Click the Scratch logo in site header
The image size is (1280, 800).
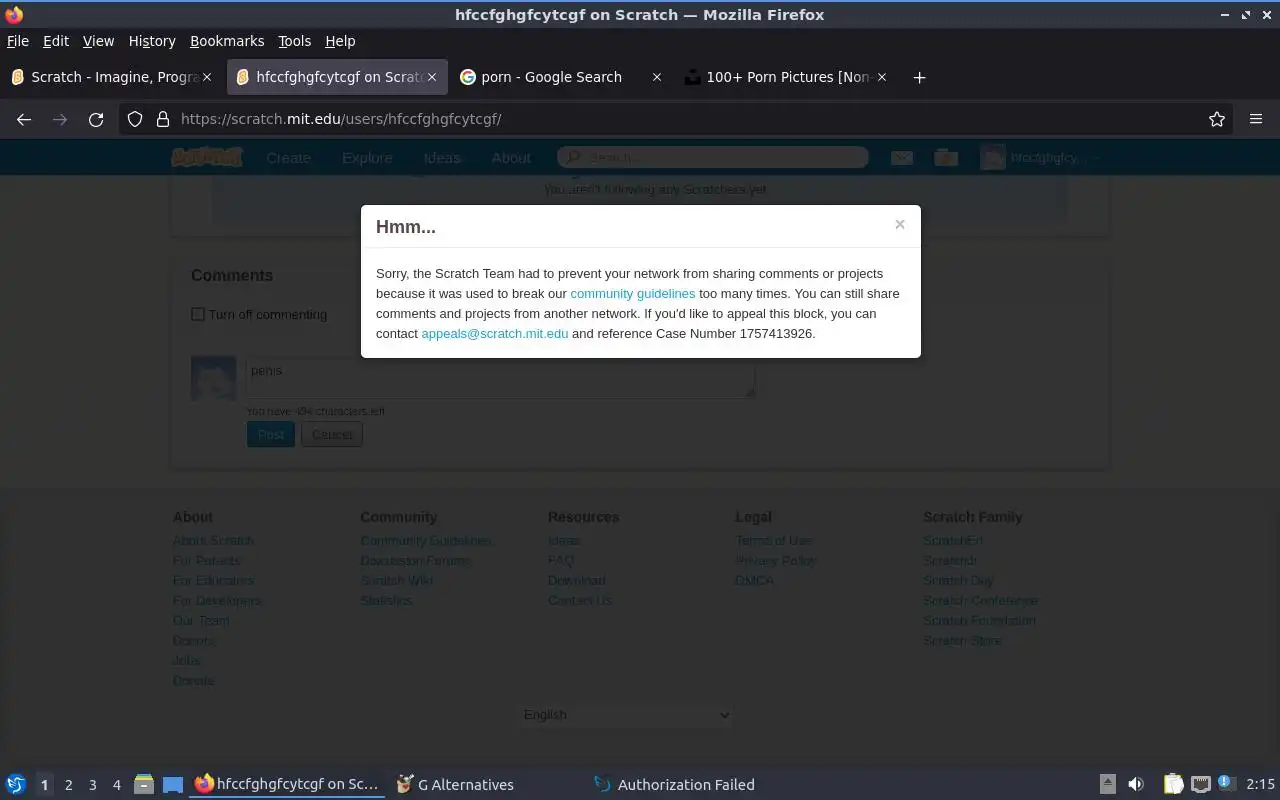(x=207, y=157)
